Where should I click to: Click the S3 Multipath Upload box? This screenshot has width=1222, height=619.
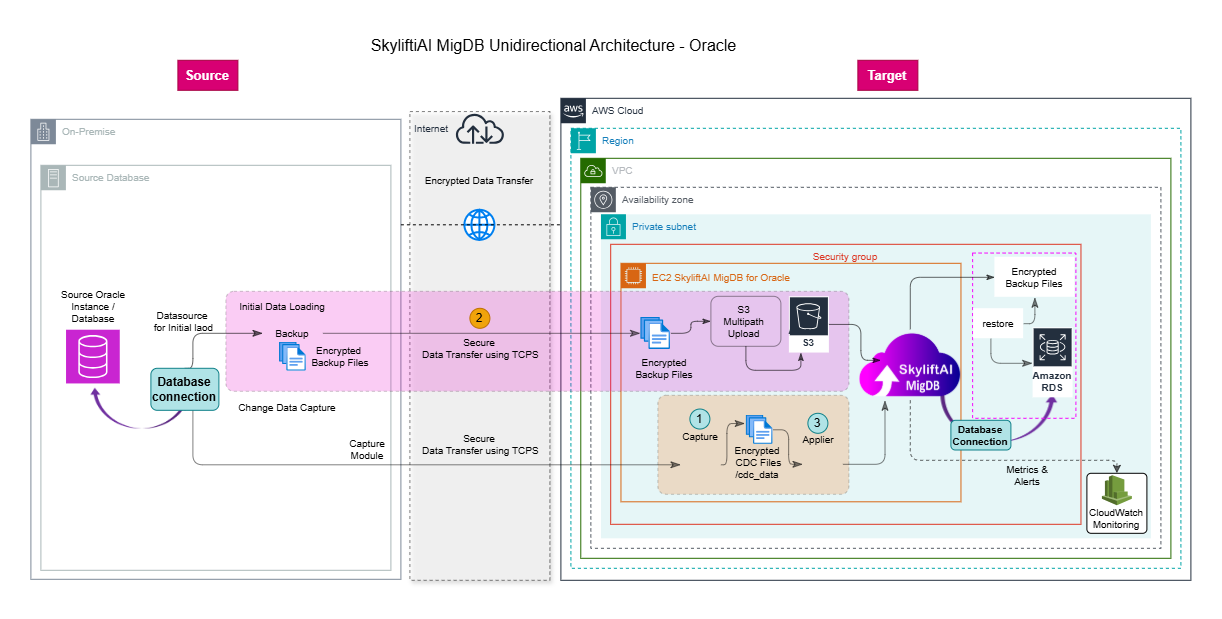click(744, 322)
